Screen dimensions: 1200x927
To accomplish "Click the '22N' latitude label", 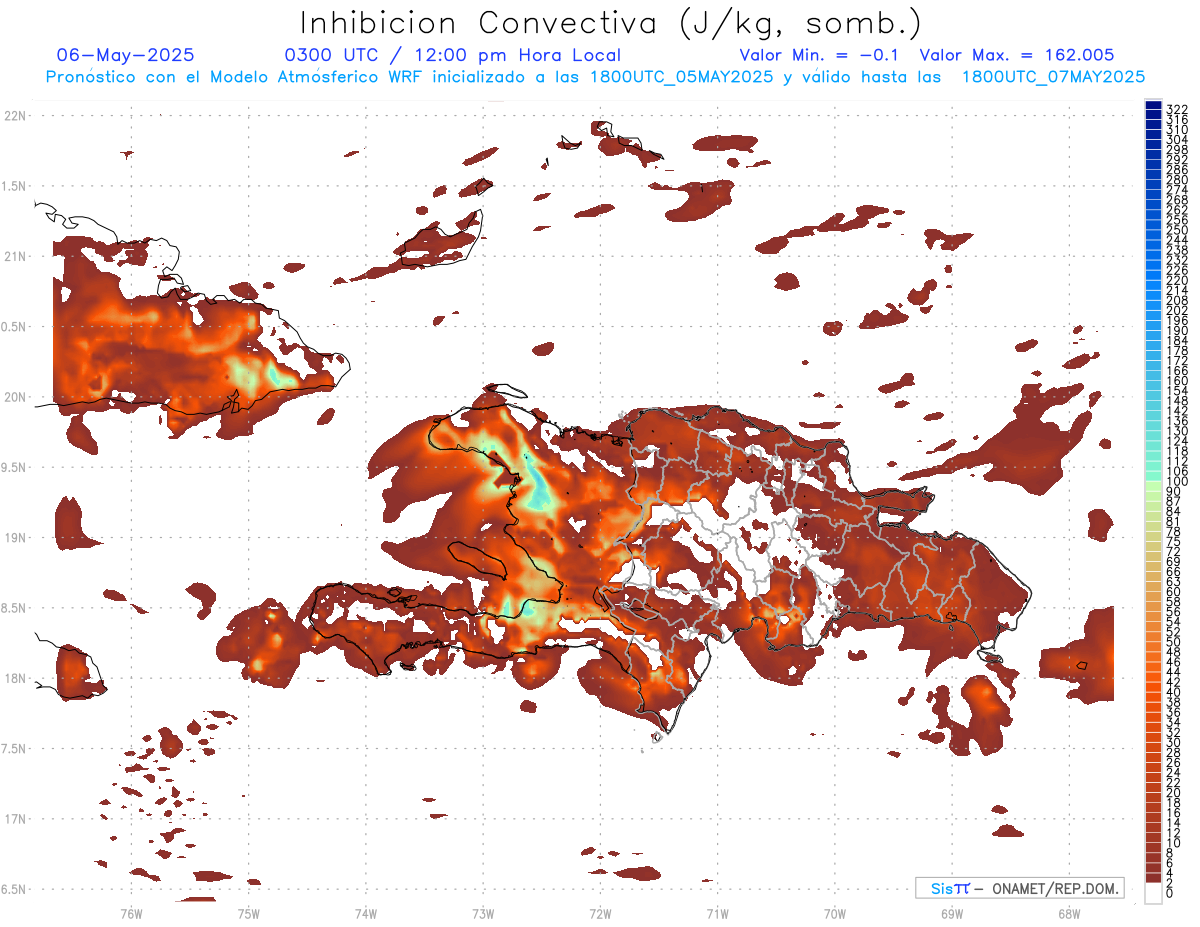I will pyautogui.click(x=15, y=116).
